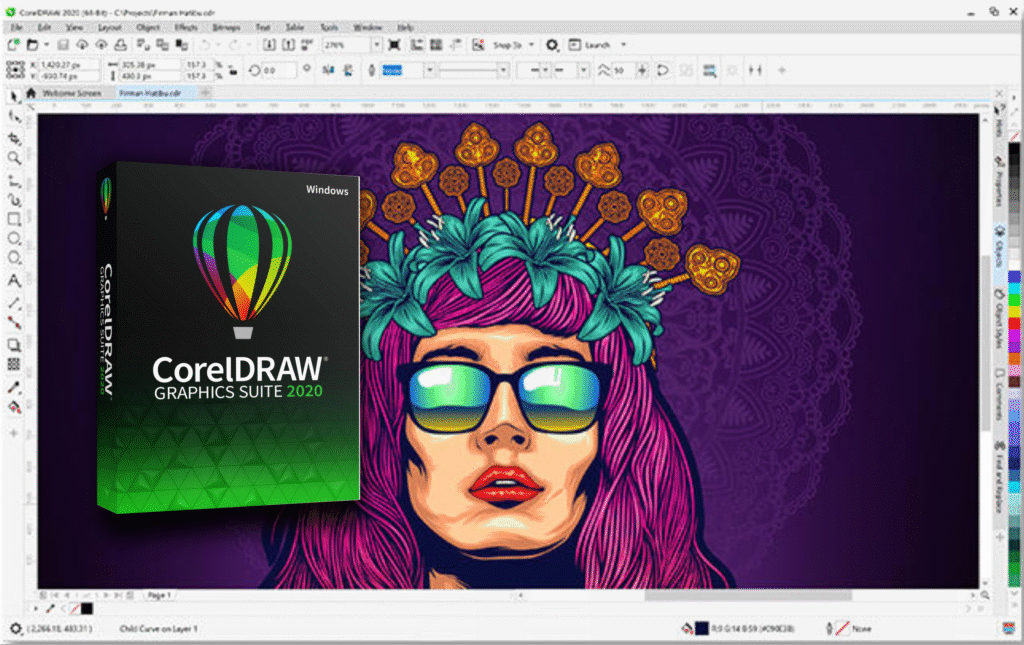Toggle the lock ratio padlock
1024x645 pixels.
[232, 70]
